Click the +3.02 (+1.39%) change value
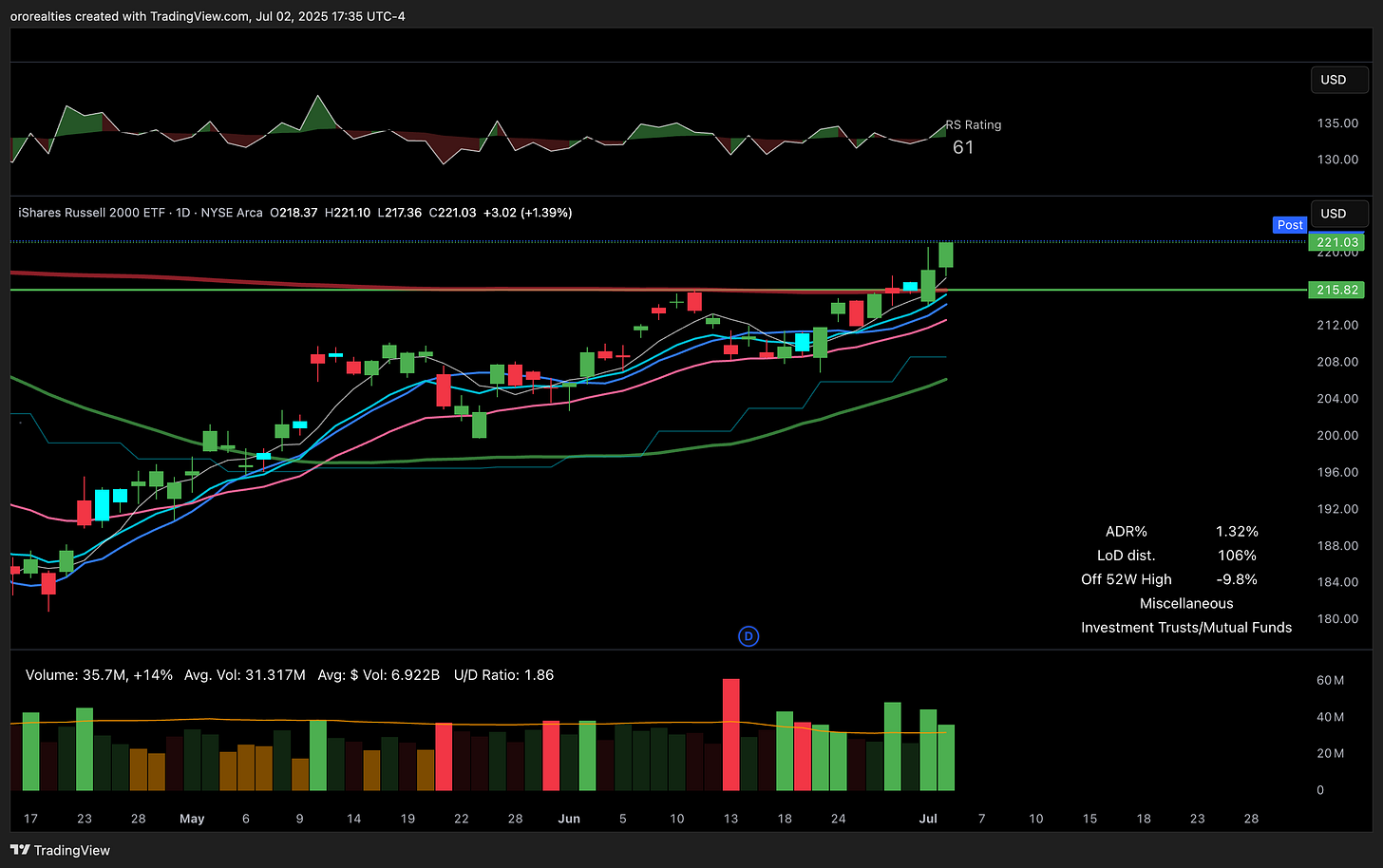This screenshot has height=868, width=1383. click(528, 213)
